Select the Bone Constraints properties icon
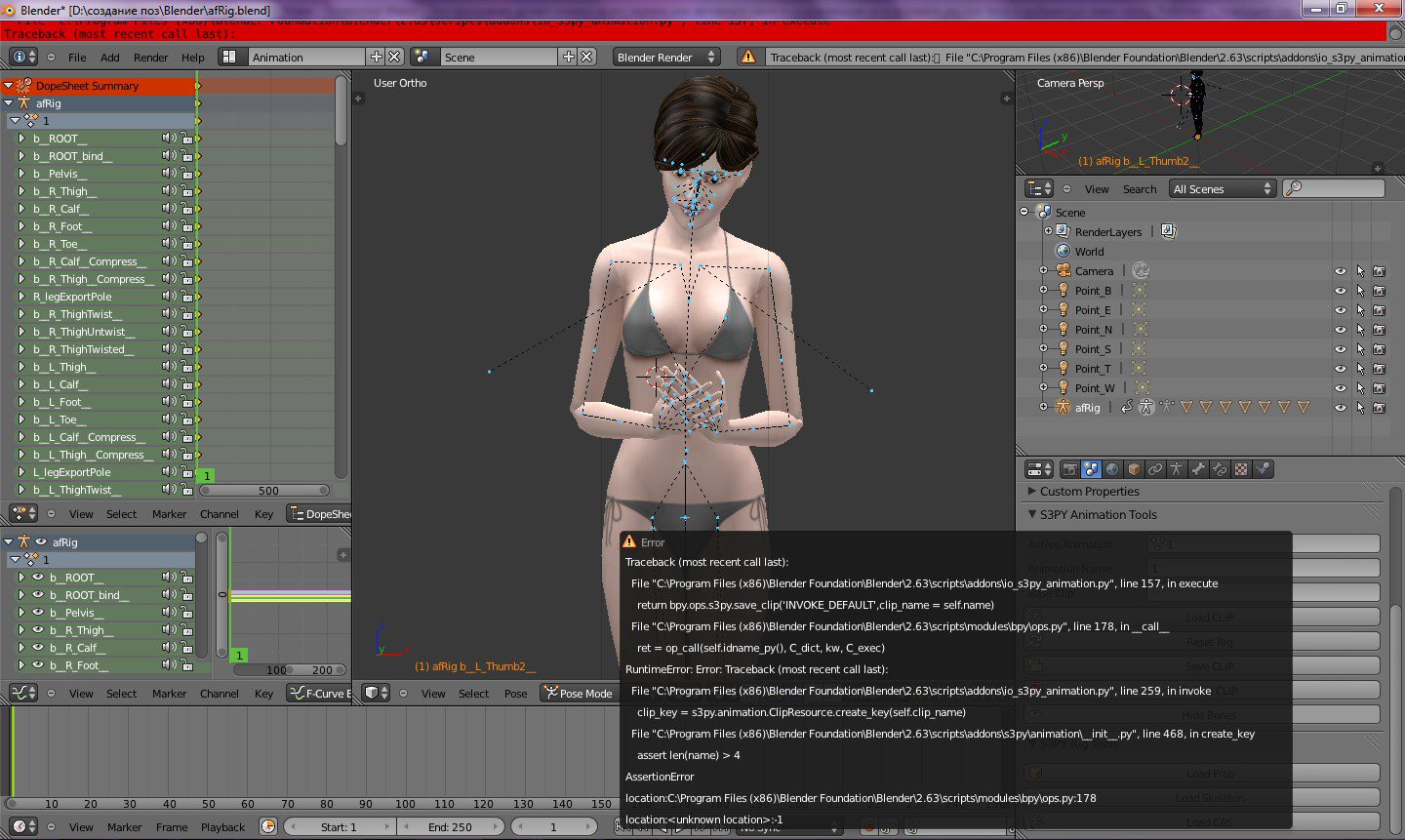Image resolution: width=1405 pixels, height=840 pixels. pyautogui.click(x=1220, y=469)
